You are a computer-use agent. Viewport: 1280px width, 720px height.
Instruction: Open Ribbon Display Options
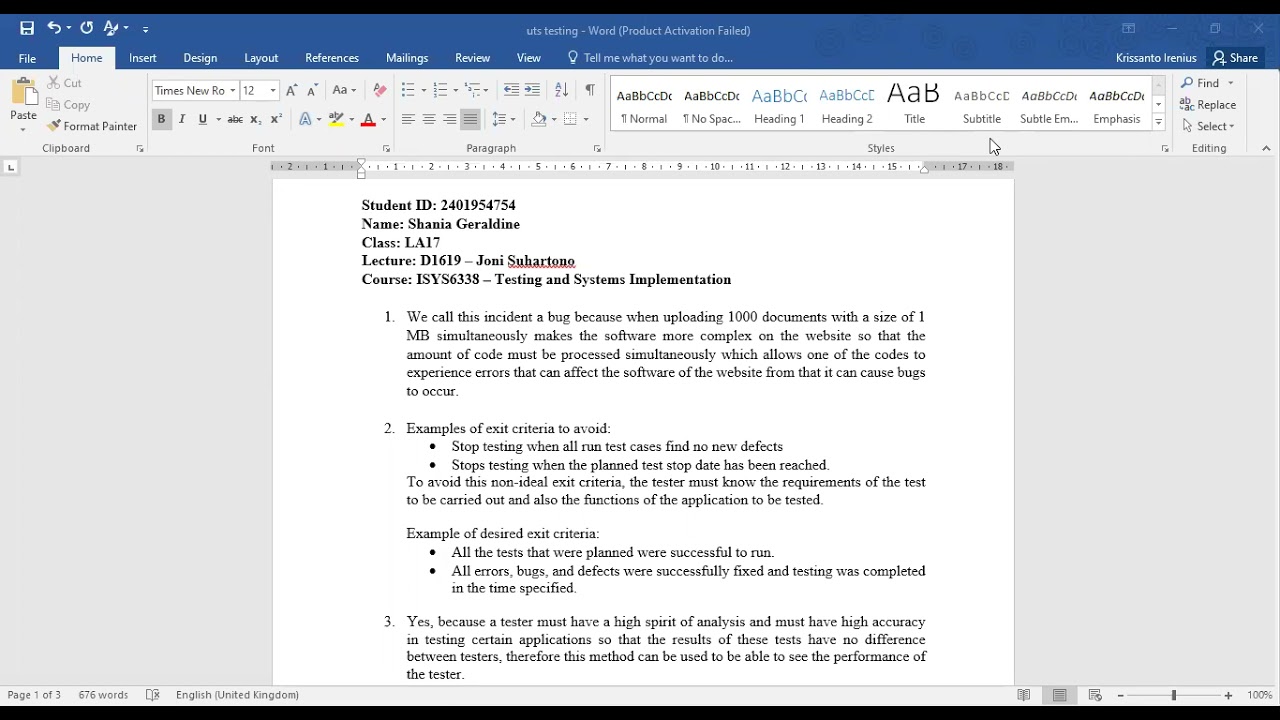coord(1128,29)
